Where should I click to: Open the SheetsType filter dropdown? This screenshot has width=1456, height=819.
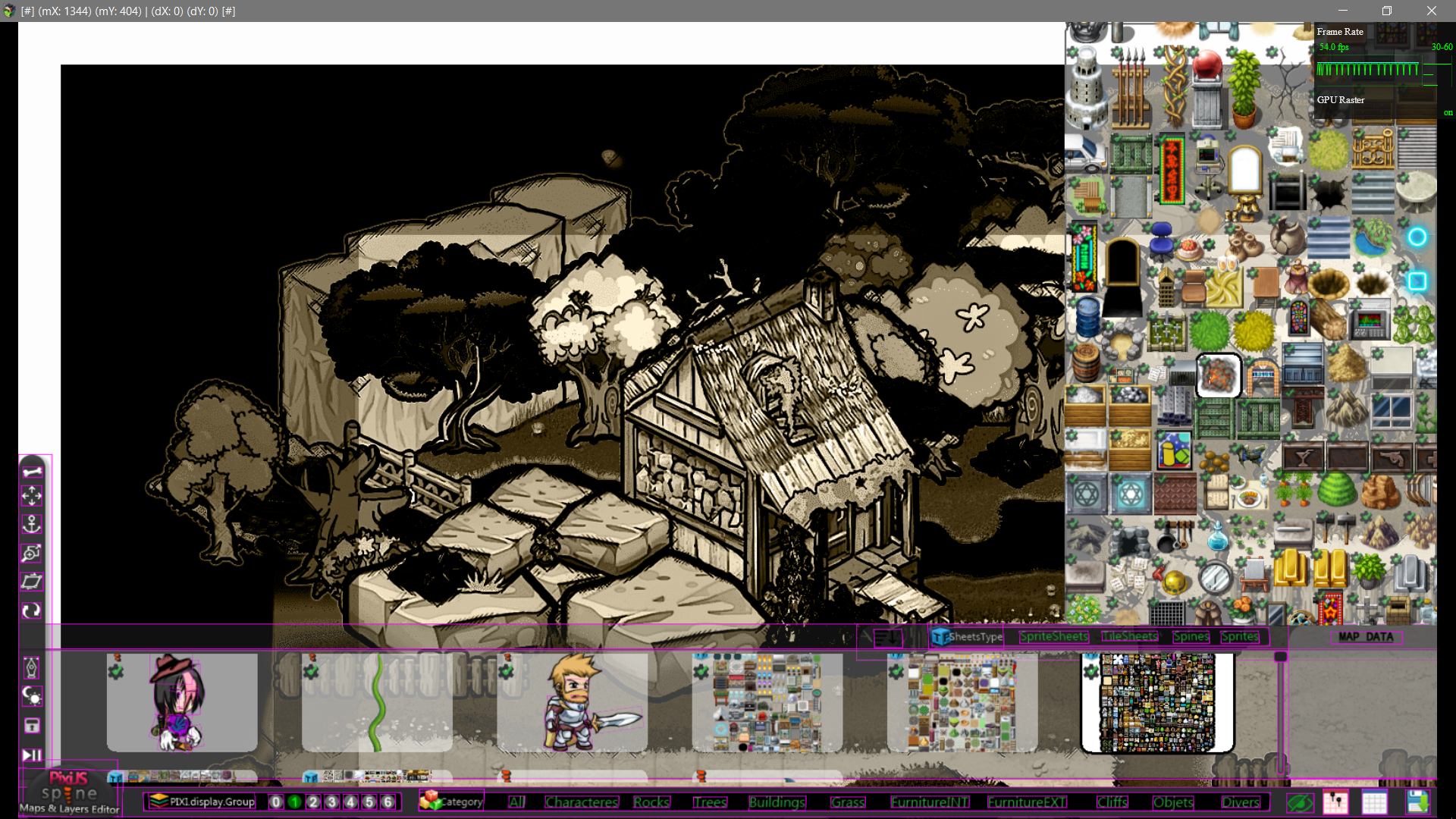click(967, 637)
